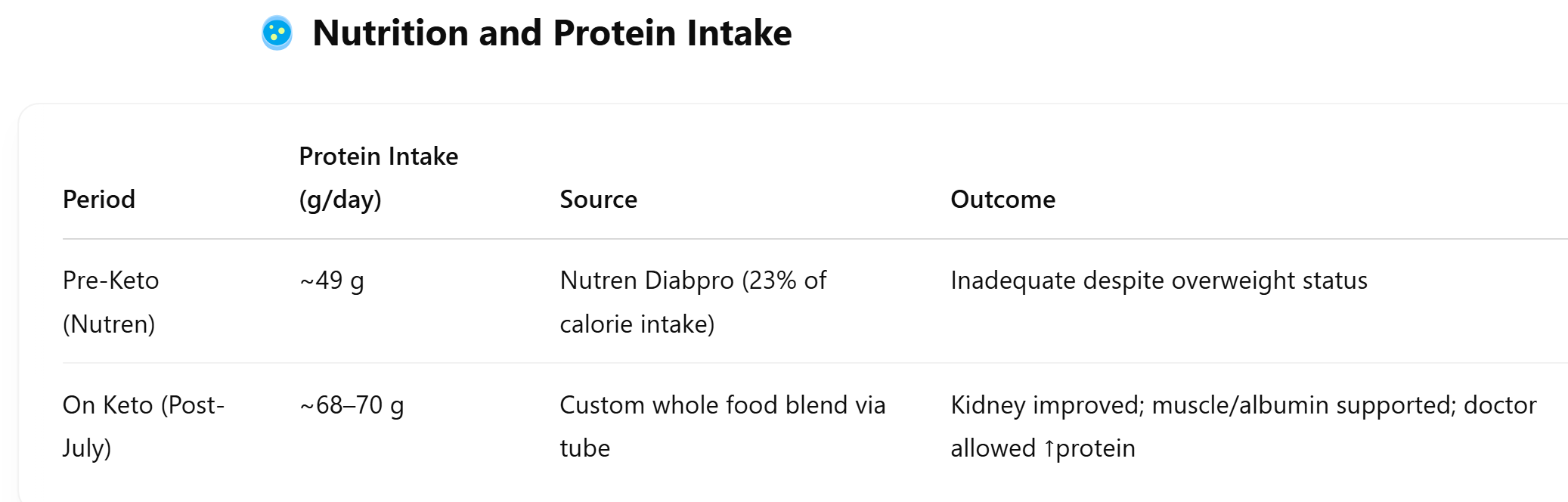Click the (Nutren) text in first row
Viewport: 1568px width, 502px height.
[x=109, y=324]
